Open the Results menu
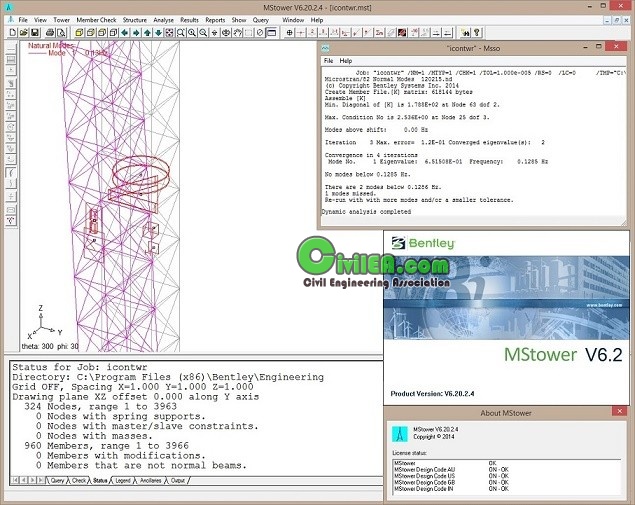This screenshot has height=505, width=635. 190,20
